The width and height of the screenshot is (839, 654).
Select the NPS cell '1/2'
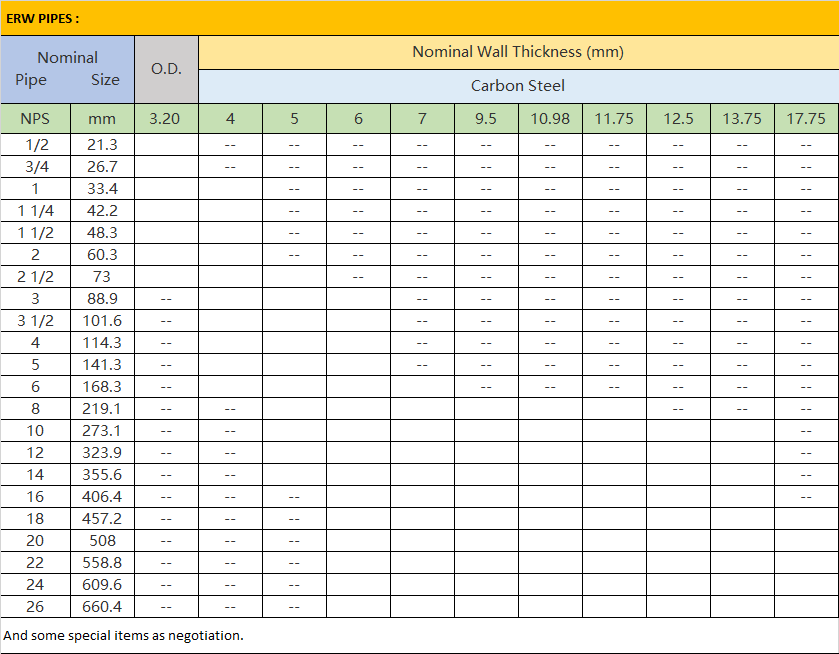(x=35, y=145)
